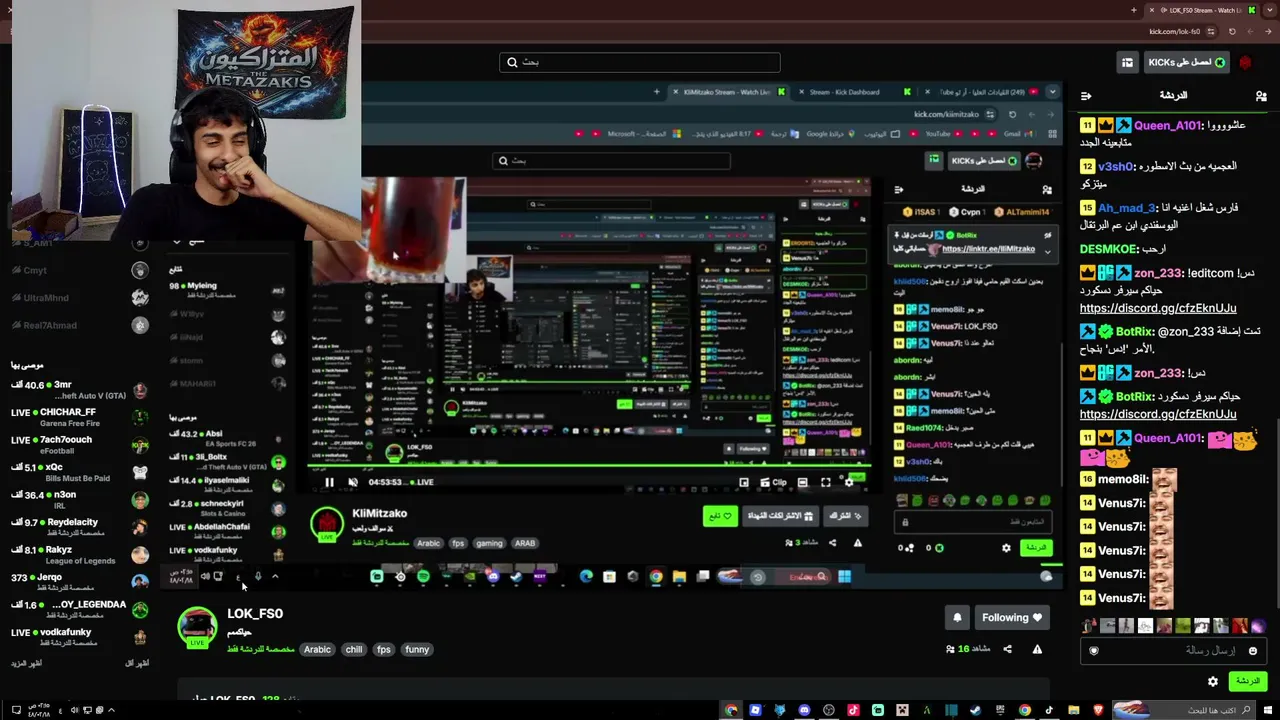Click the 16 مشاهد viewer count
Image resolution: width=1280 pixels, height=720 pixels.
968,649
